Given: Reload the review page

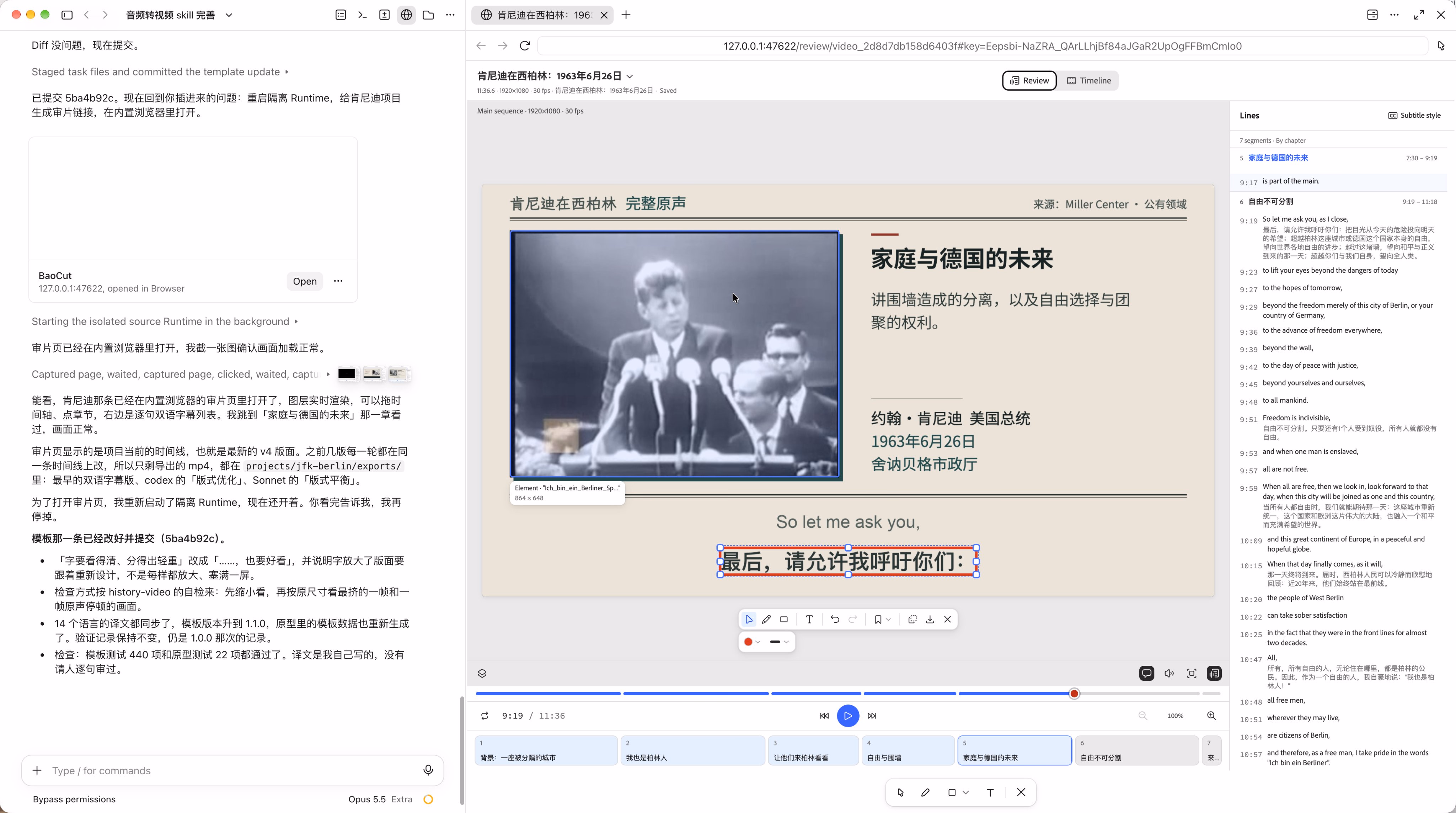Looking at the screenshot, I should 525,46.
